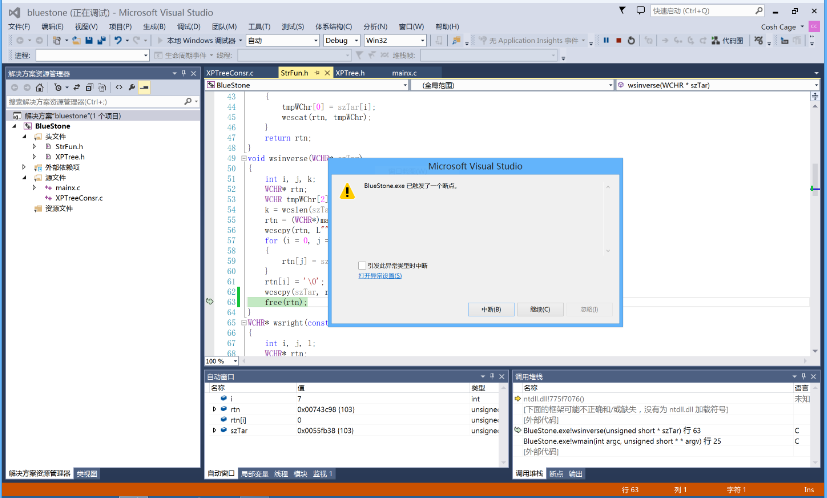This screenshot has width=827, height=498.
Task: Open the 自动 startup project dropdown
Action: click(x=283, y=40)
